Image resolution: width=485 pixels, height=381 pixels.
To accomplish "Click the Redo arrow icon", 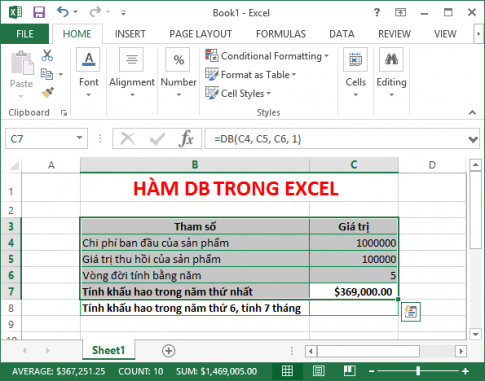I will 95,12.
